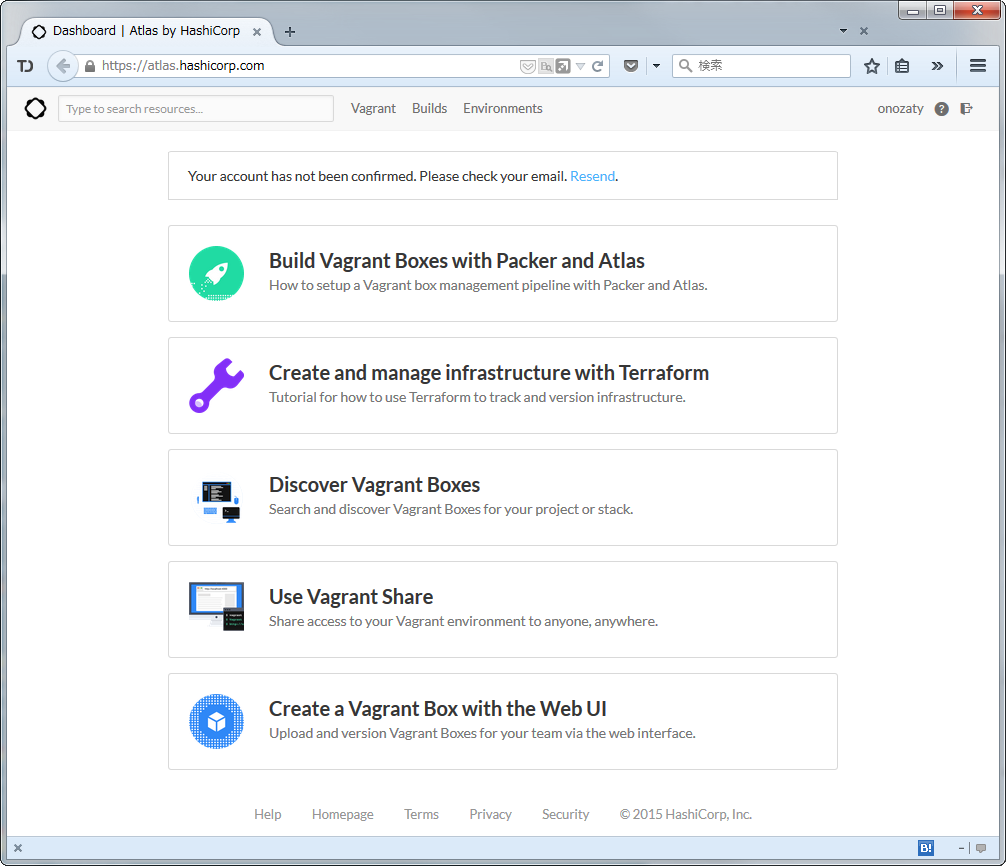Open the Environments nav item
This screenshot has width=1006, height=866.
pos(502,108)
